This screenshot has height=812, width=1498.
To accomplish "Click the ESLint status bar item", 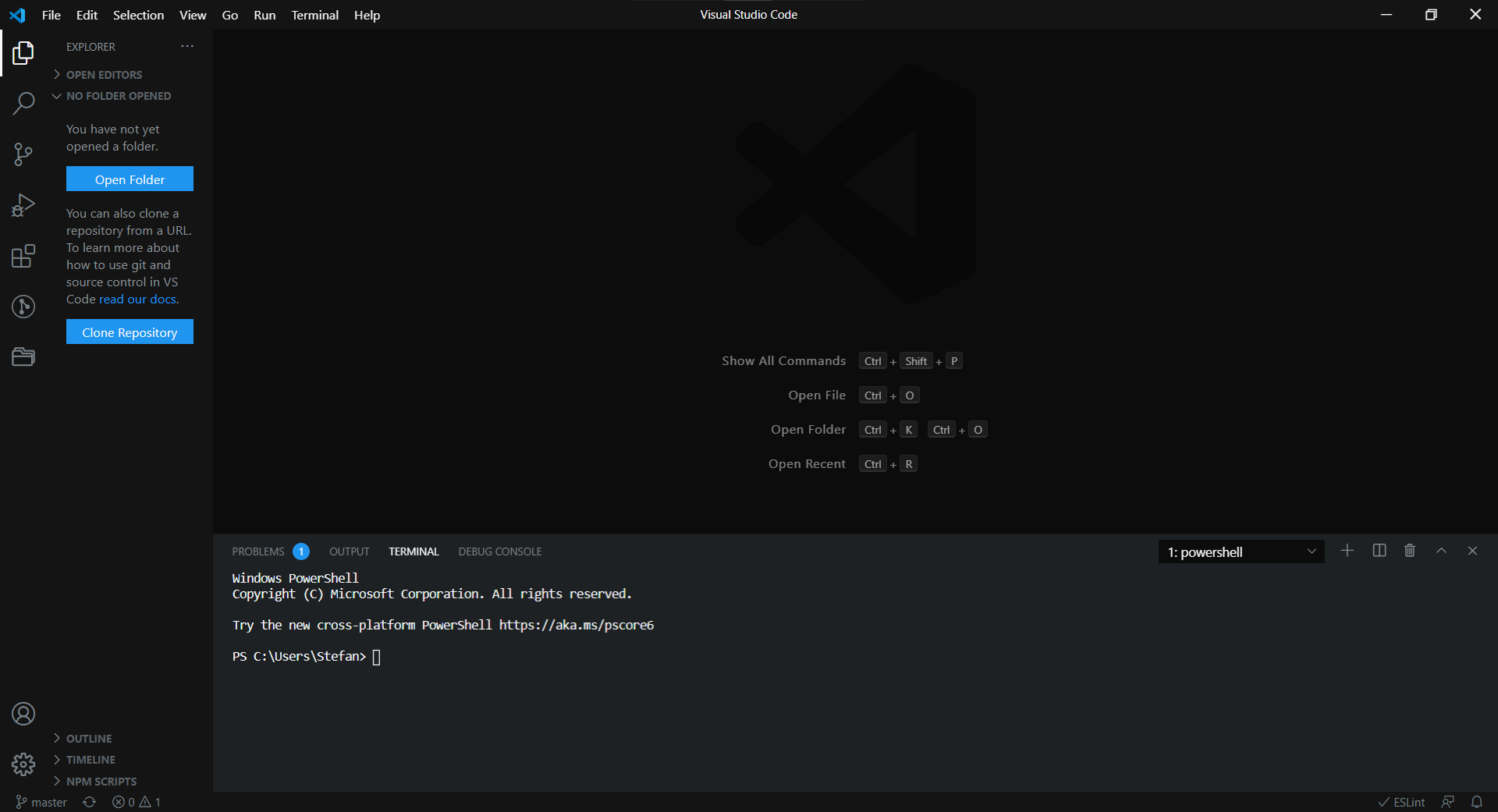I will pos(1401,802).
